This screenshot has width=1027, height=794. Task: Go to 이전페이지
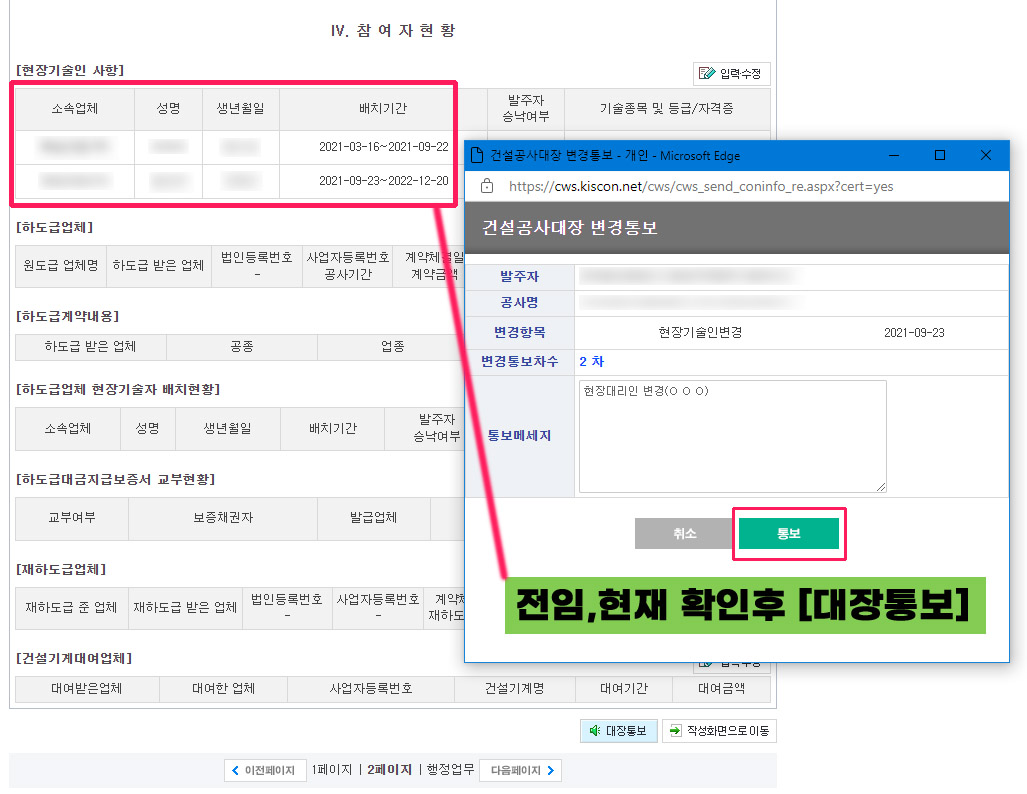tap(265, 770)
